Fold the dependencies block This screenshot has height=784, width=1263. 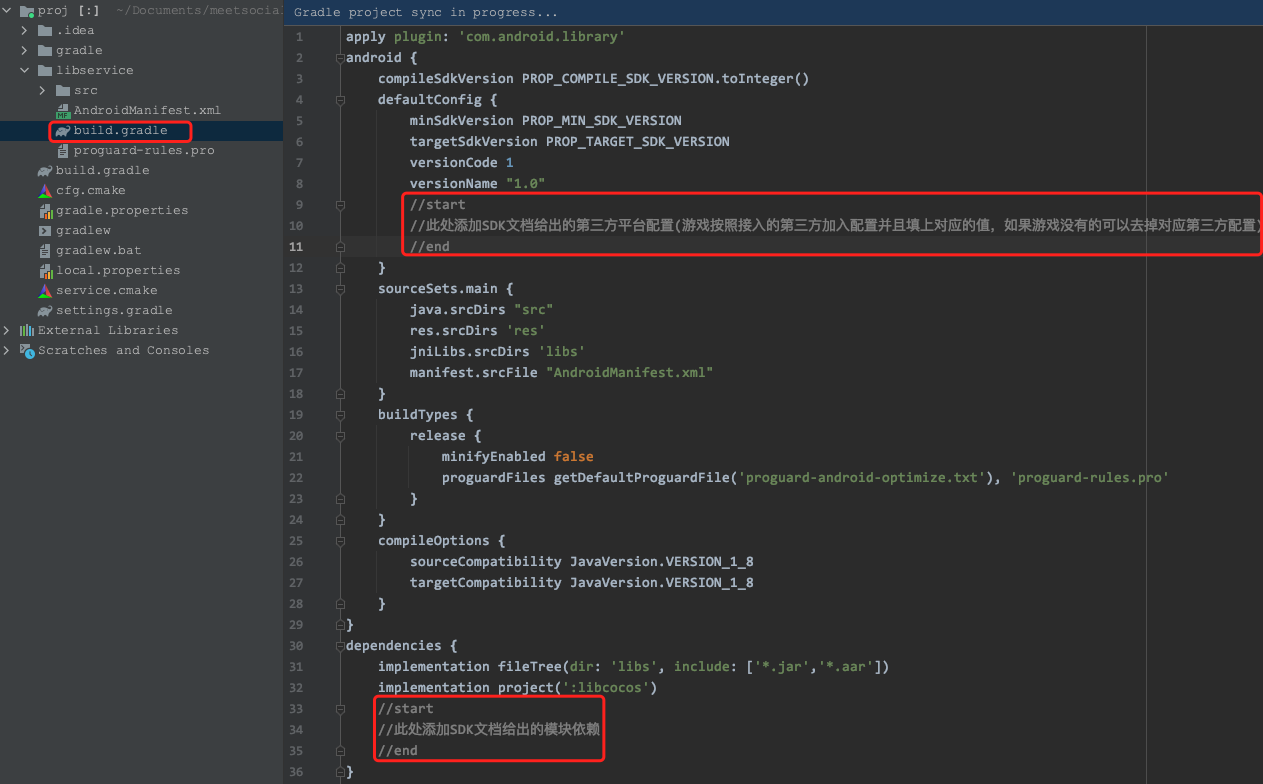coord(340,646)
